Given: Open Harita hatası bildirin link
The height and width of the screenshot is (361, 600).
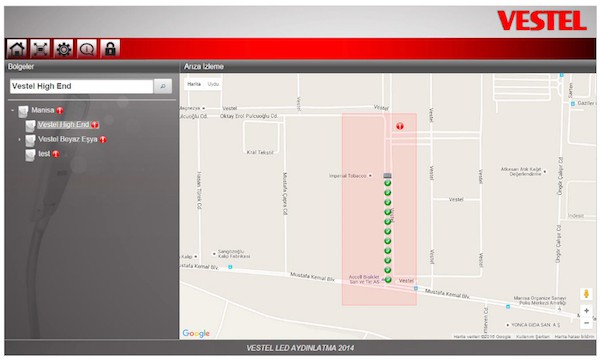Looking at the screenshot, I should (574, 336).
